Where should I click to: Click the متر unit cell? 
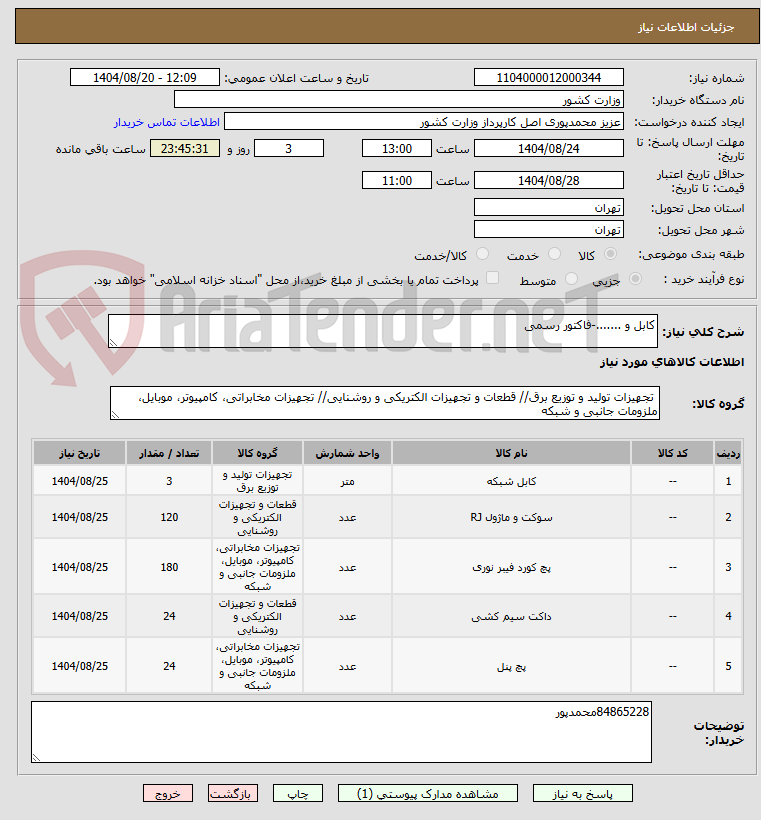click(x=347, y=481)
